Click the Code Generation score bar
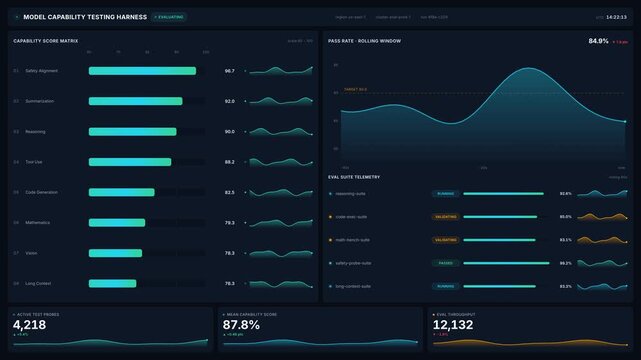This screenshot has width=641, height=360. 122,192
